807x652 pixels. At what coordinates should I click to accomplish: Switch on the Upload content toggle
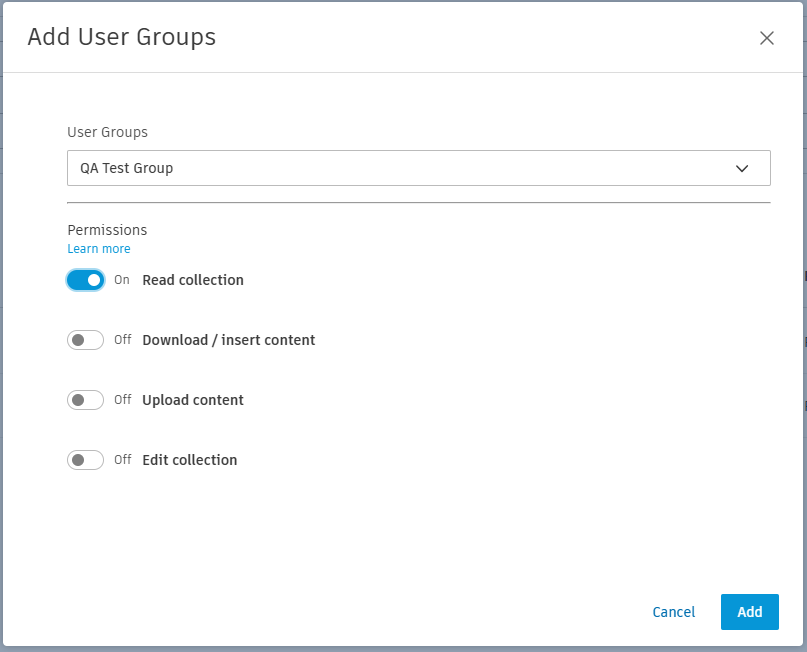pyautogui.click(x=85, y=400)
